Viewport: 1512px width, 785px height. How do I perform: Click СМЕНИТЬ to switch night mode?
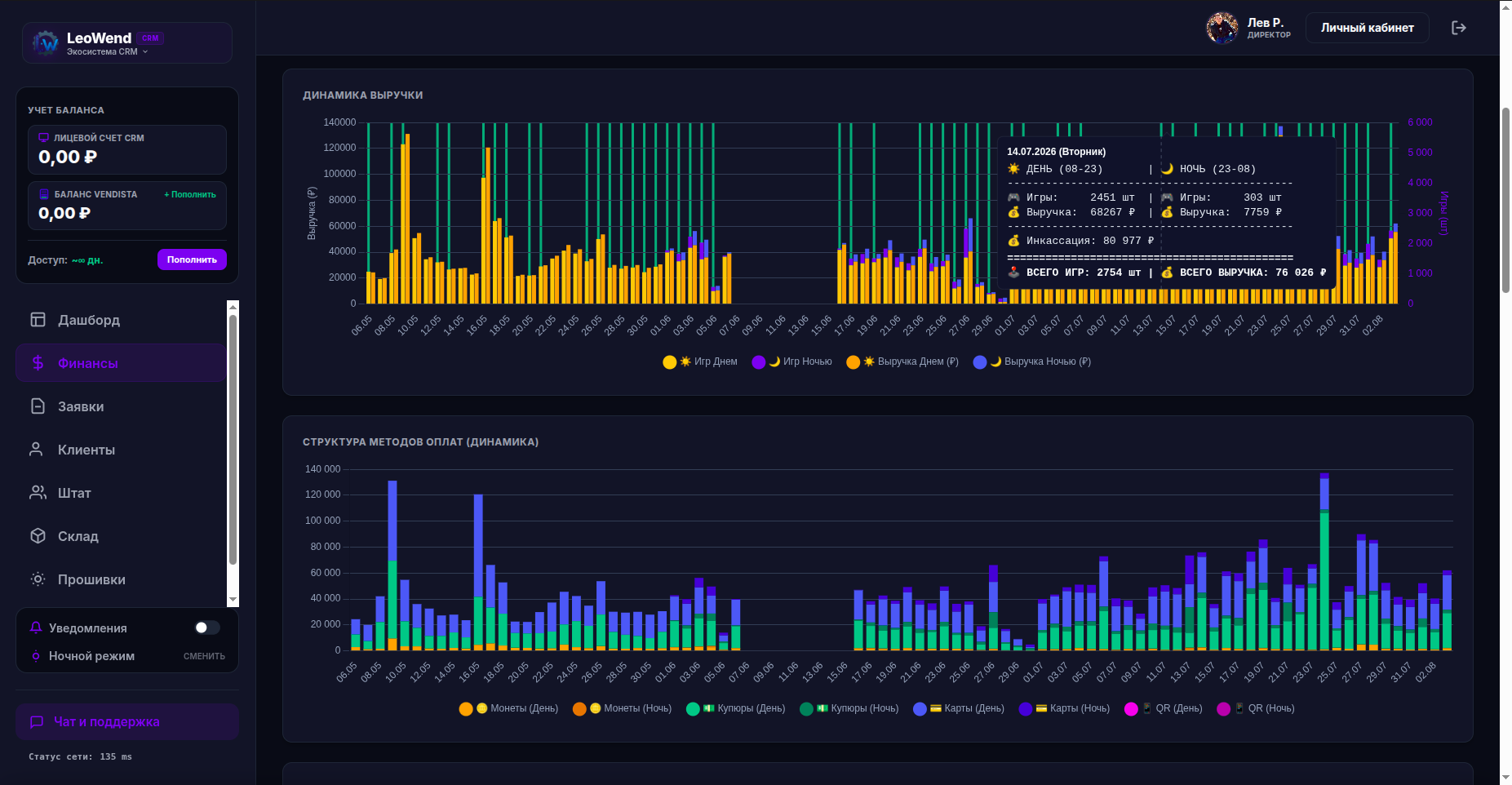click(x=204, y=656)
